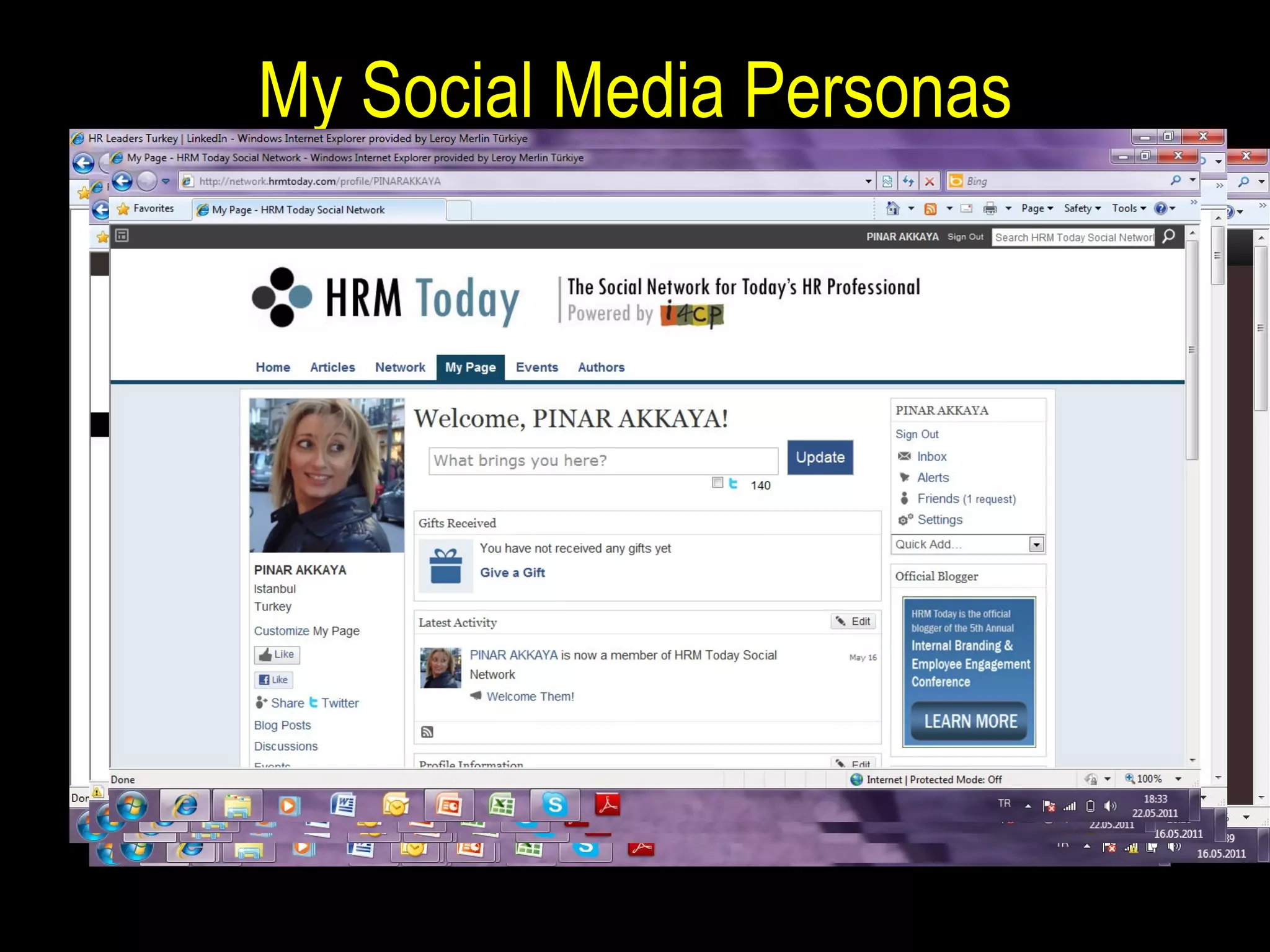The height and width of the screenshot is (952, 1270).
Task: Click the Search HRM Today Social Network field
Action: [x=1073, y=237]
